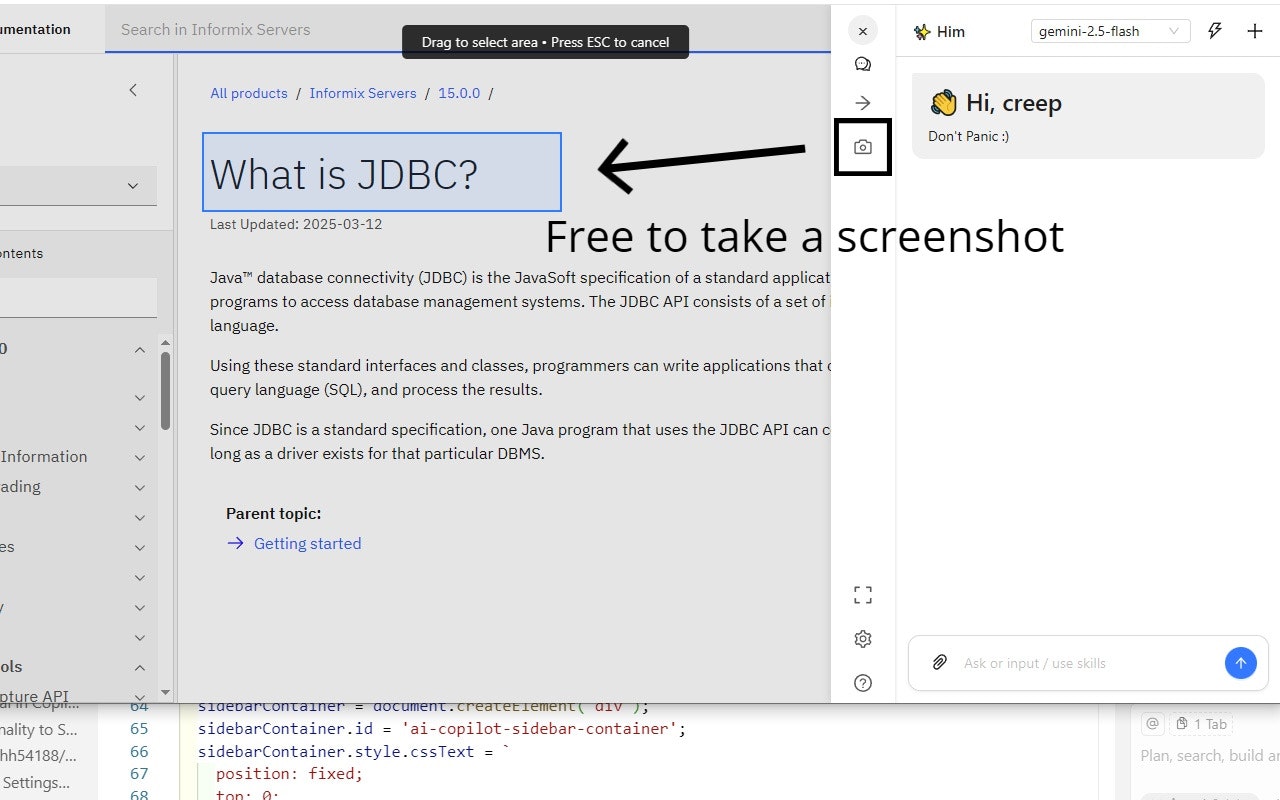The width and height of the screenshot is (1280, 800).
Task: Attach a file with the paperclip icon
Action: (940, 662)
